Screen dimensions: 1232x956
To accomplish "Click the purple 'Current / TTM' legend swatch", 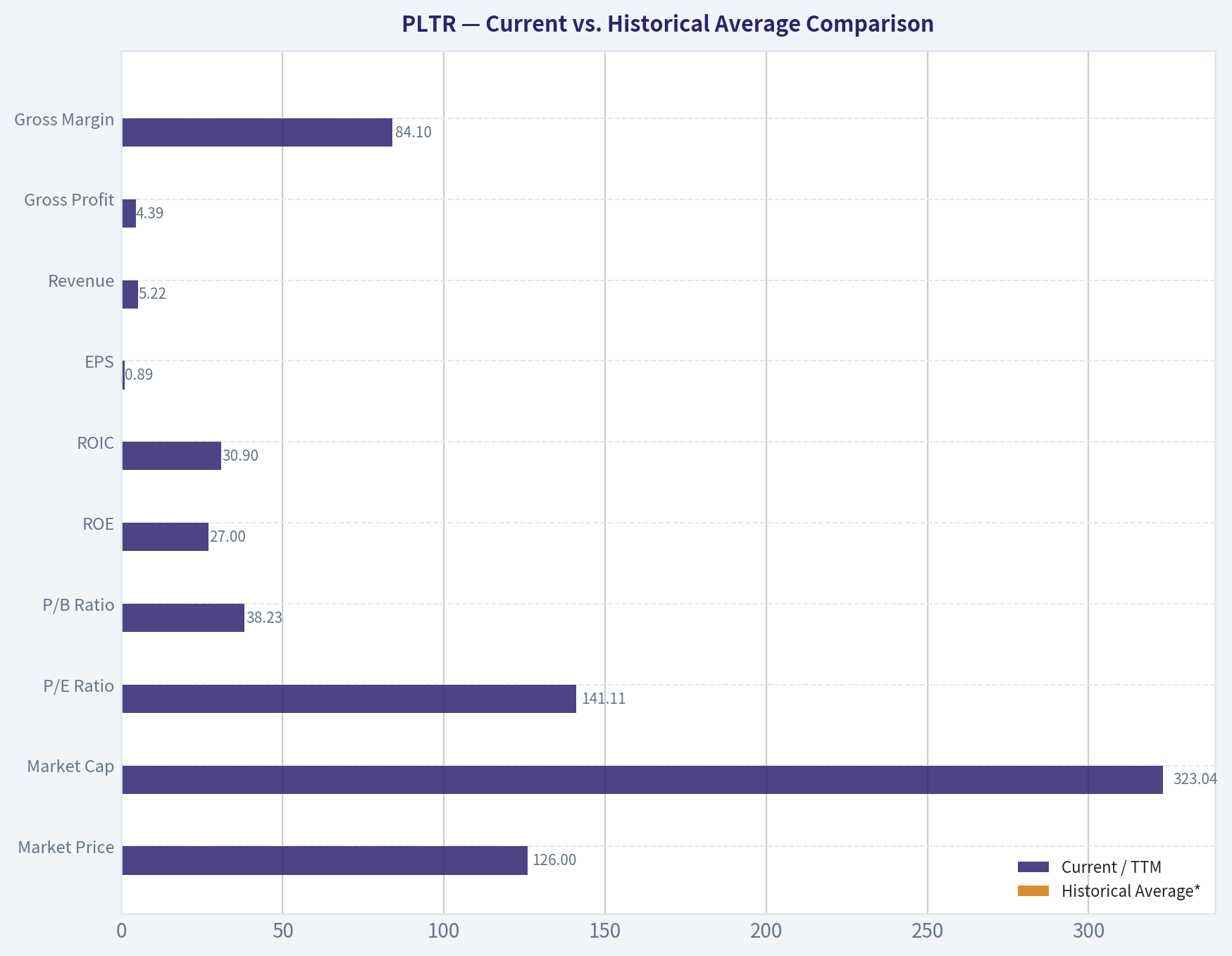I will (1033, 867).
